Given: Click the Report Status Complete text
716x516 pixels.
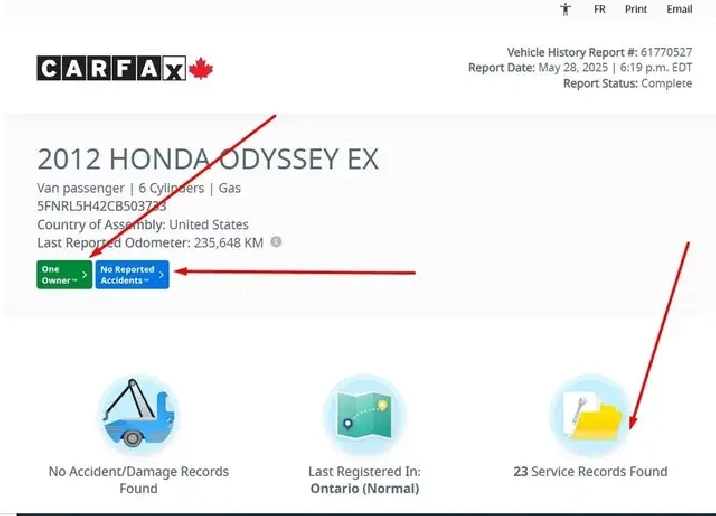Looking at the screenshot, I should coord(627,84).
